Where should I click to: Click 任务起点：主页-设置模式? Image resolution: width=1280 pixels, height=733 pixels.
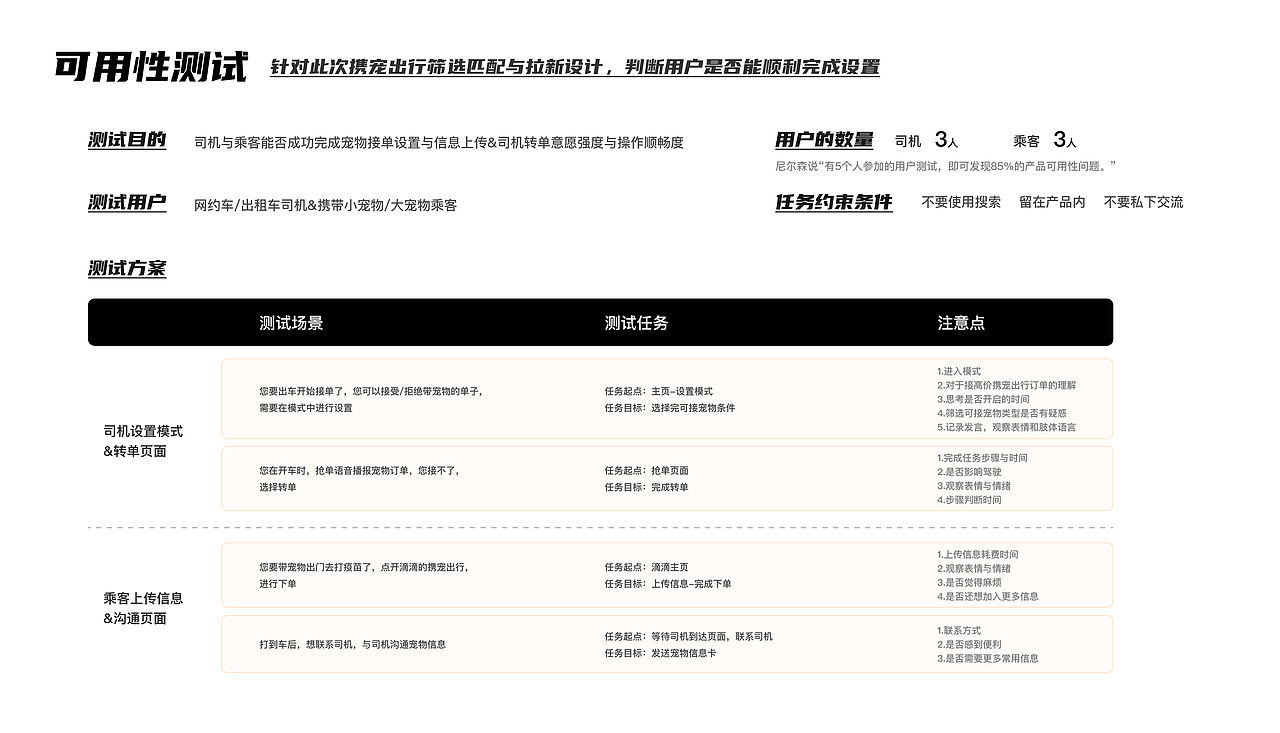(x=658, y=391)
